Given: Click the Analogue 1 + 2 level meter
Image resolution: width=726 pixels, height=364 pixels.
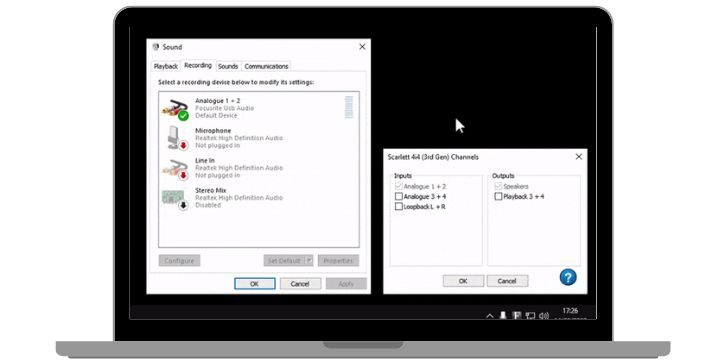Looking at the screenshot, I should [x=349, y=107].
